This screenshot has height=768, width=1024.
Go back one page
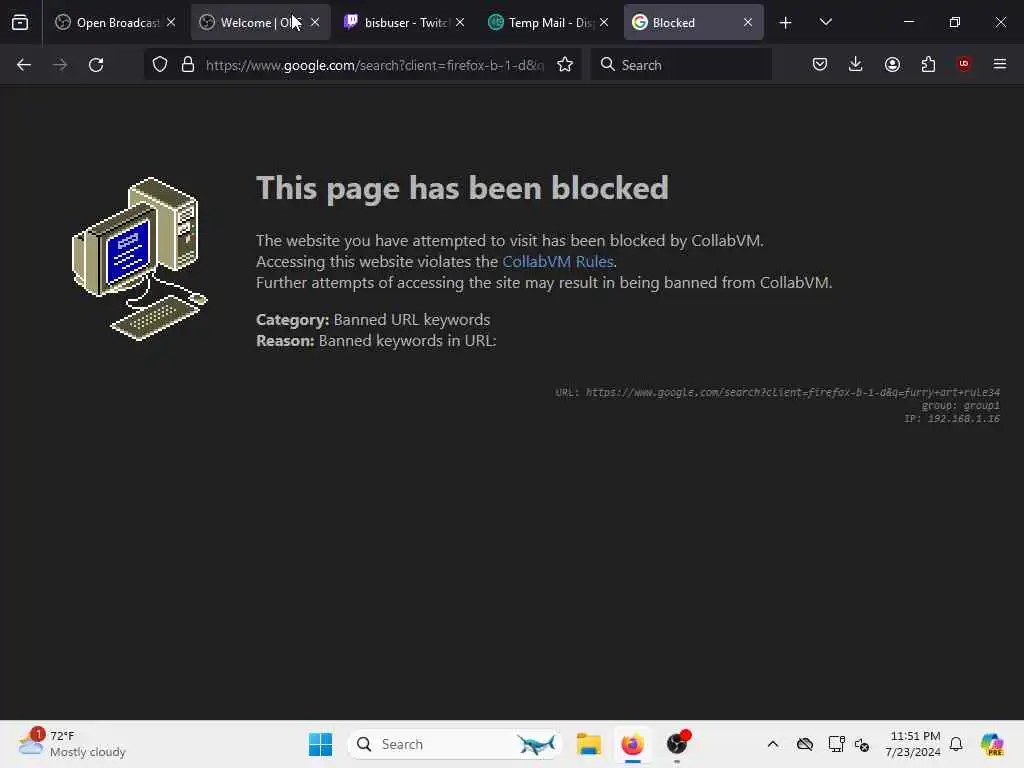tap(24, 65)
